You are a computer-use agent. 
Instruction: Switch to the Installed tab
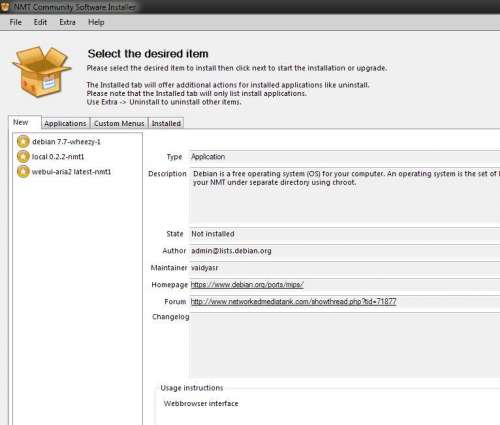166,123
